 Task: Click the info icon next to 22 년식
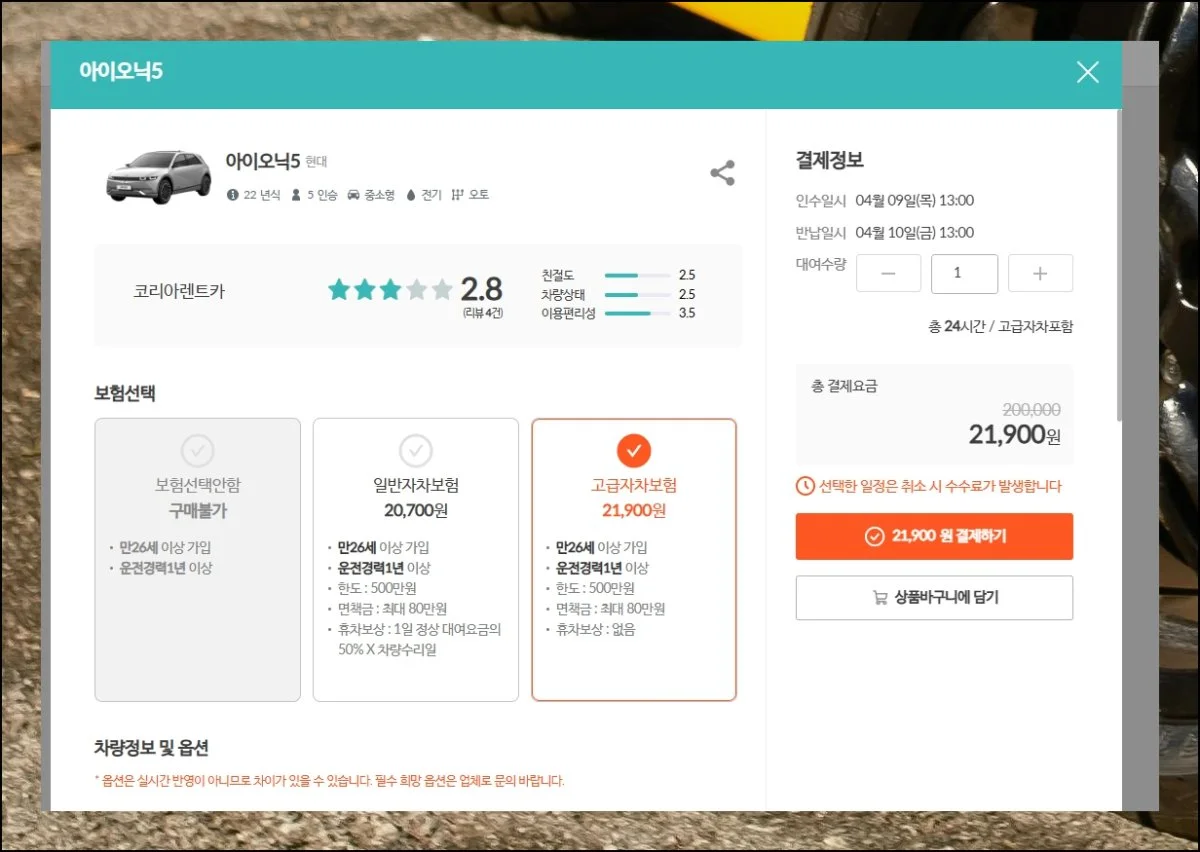pos(234,194)
